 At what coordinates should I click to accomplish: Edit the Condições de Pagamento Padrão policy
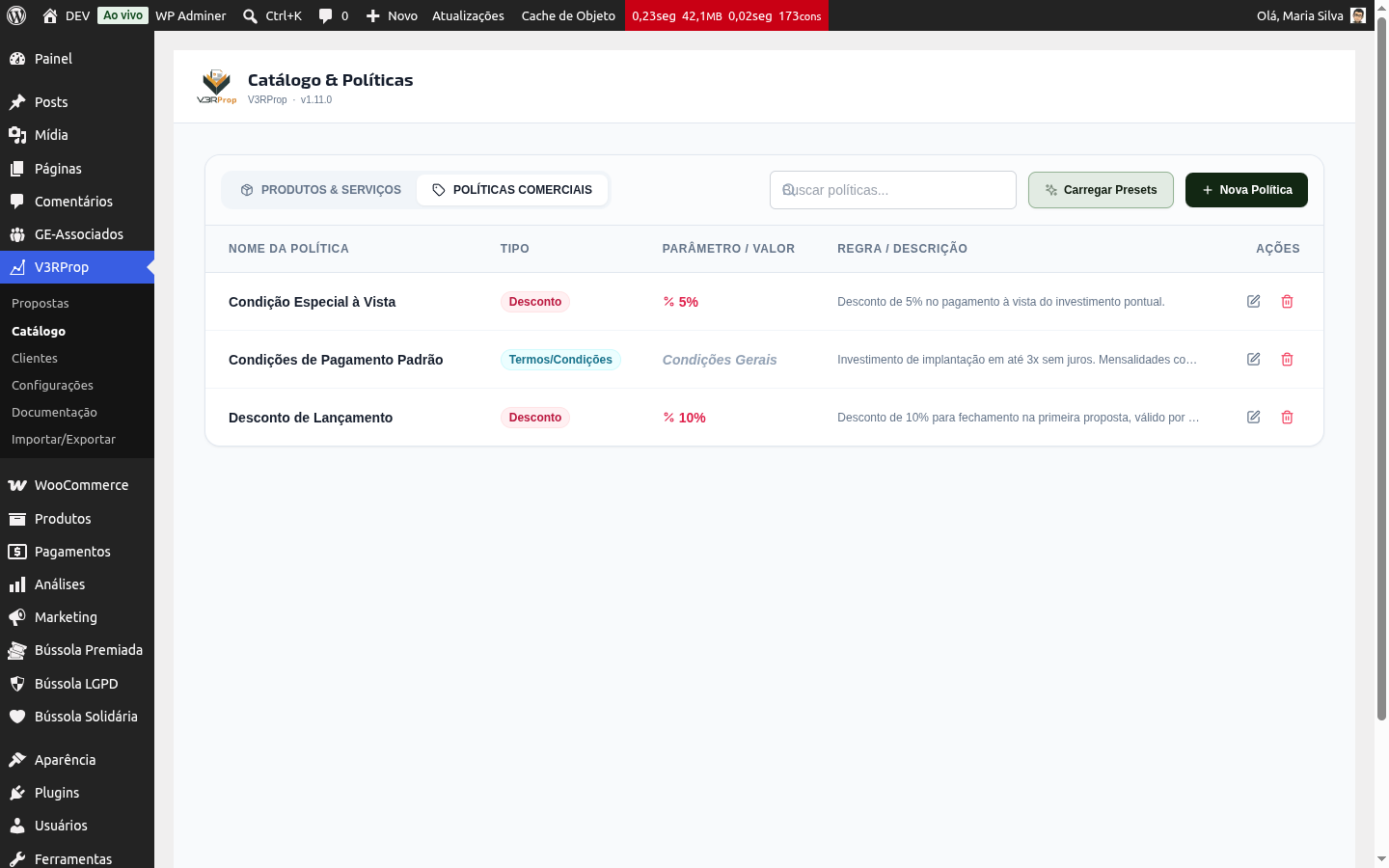[1254, 360]
